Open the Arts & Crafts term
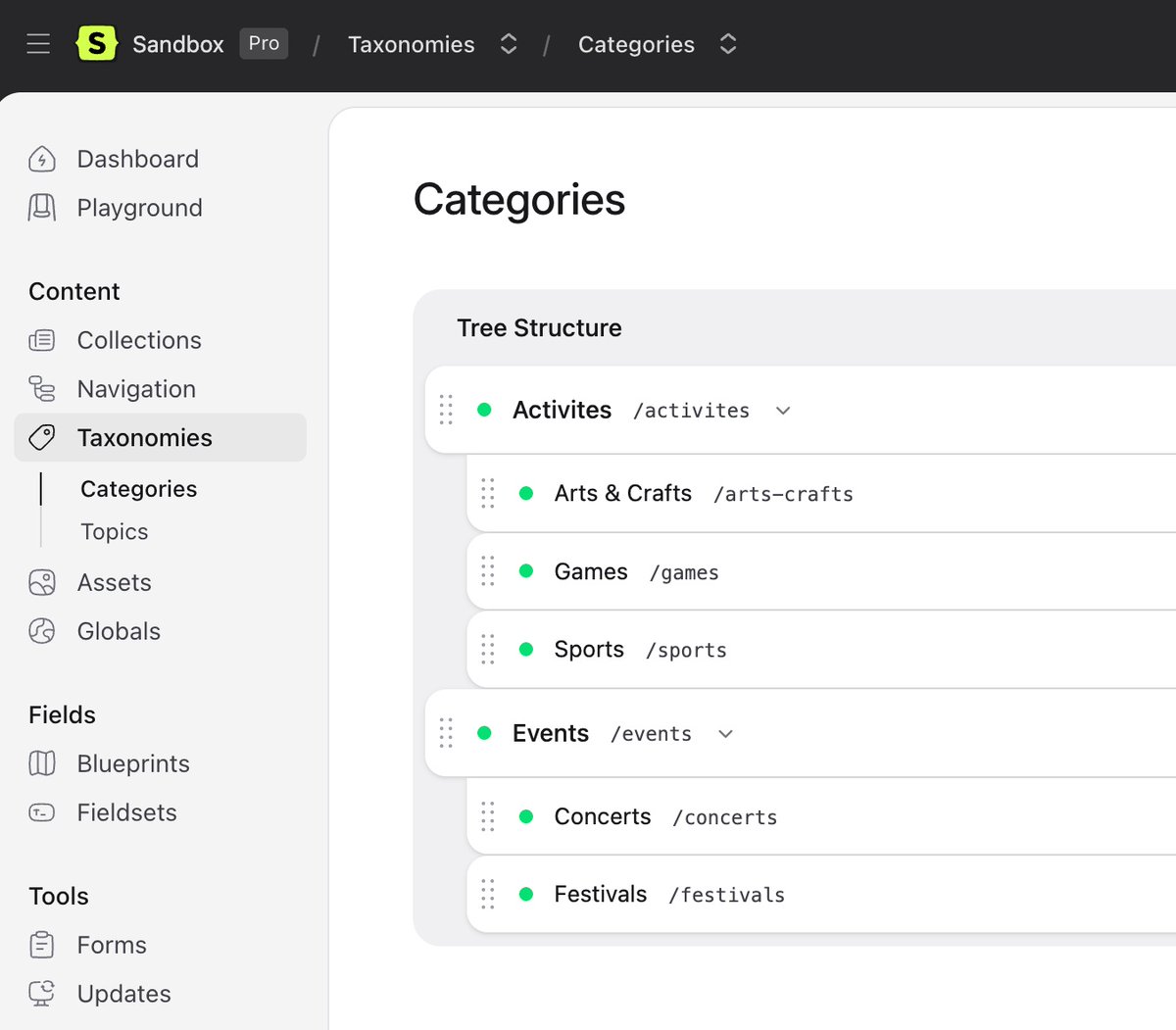Image resolution: width=1176 pixels, height=1030 pixels. click(x=623, y=493)
